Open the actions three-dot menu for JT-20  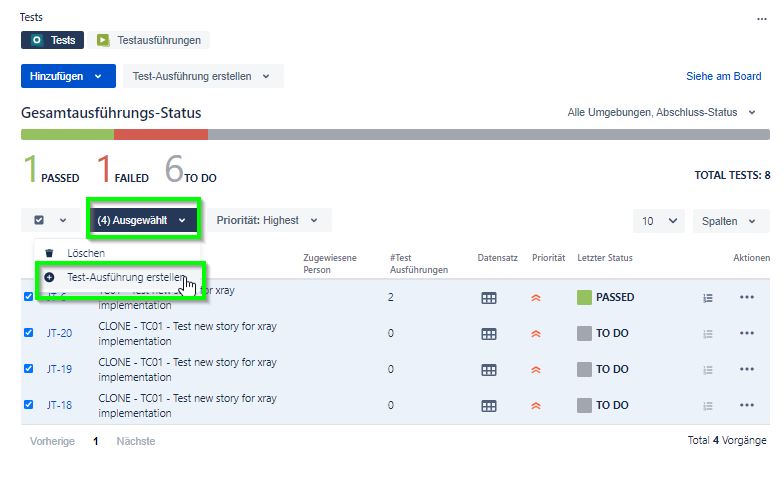(x=746, y=333)
